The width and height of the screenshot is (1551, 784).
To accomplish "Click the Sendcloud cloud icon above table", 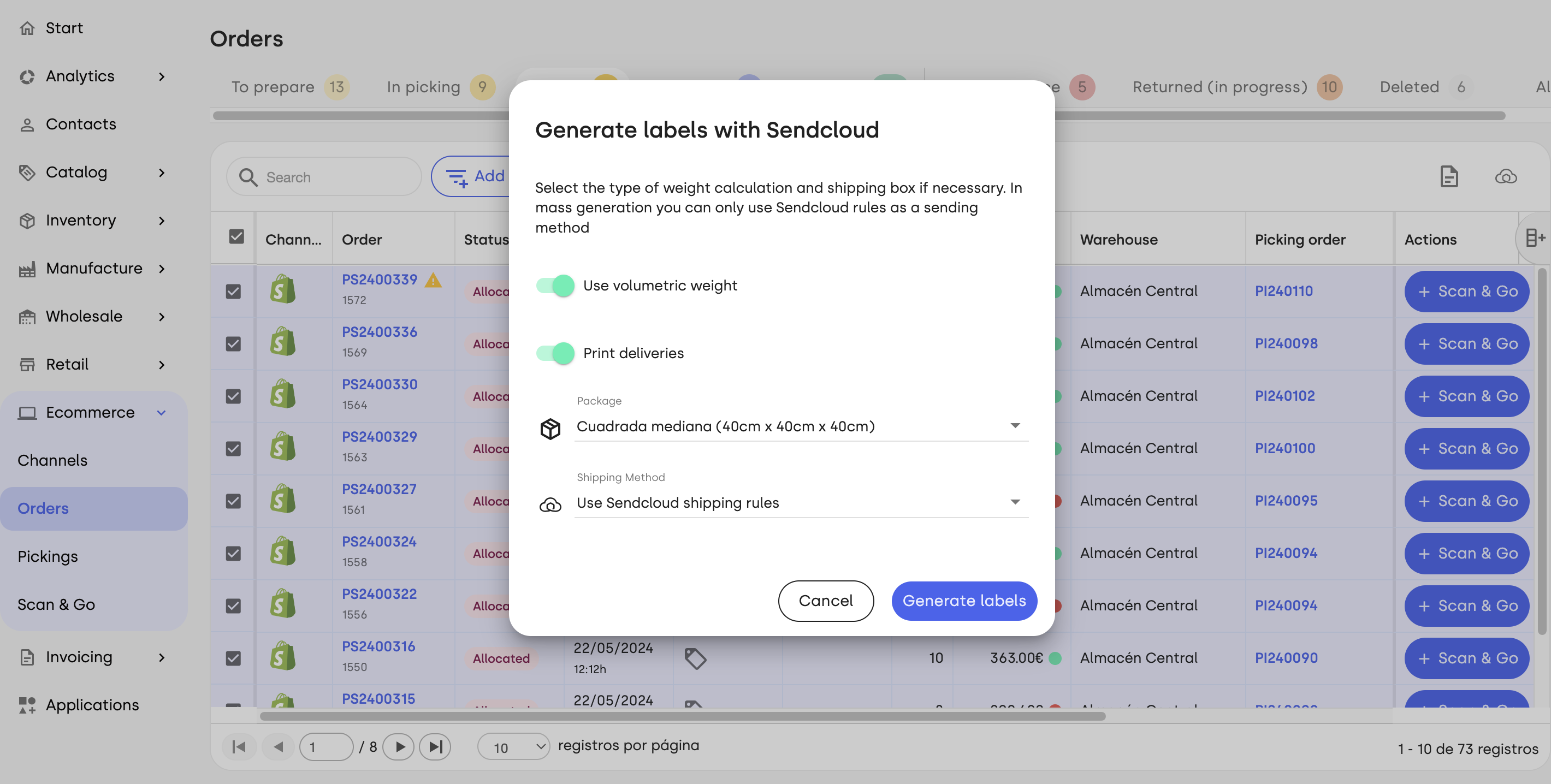I will point(1506,176).
